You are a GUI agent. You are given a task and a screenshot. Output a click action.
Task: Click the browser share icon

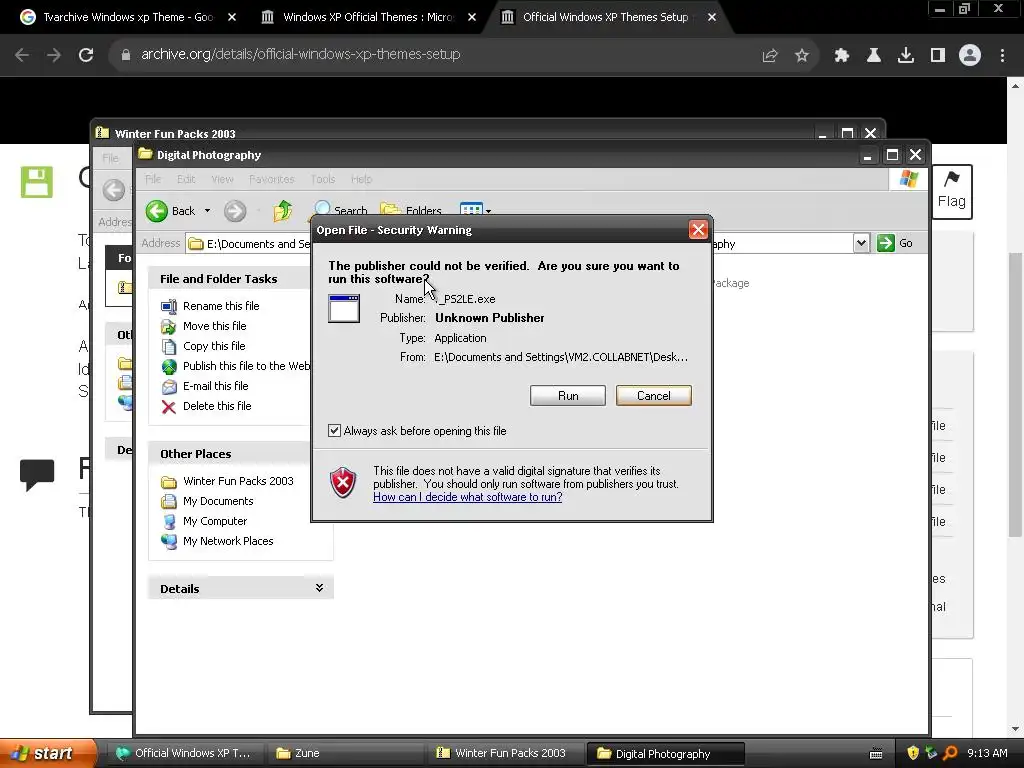point(770,56)
